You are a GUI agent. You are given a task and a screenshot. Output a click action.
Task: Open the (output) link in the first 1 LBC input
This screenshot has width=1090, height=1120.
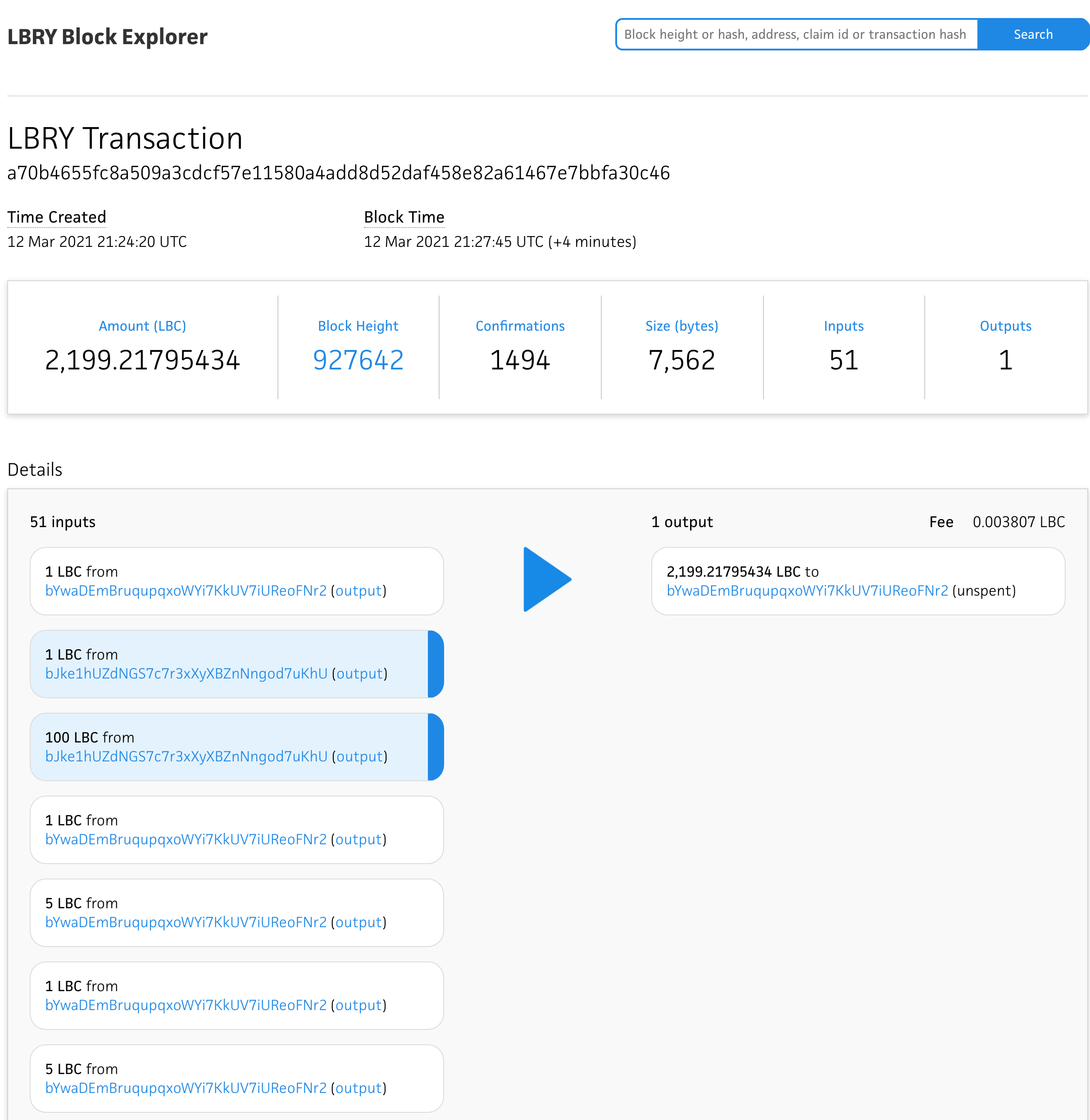[x=359, y=590]
